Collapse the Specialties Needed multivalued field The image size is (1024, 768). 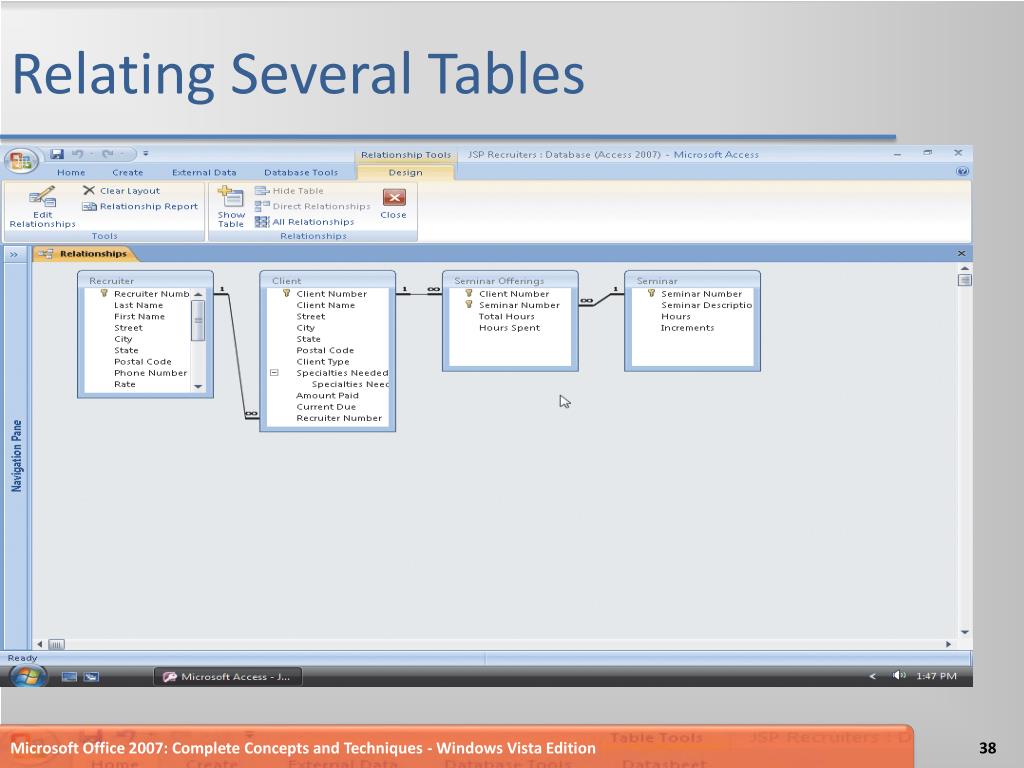274,372
